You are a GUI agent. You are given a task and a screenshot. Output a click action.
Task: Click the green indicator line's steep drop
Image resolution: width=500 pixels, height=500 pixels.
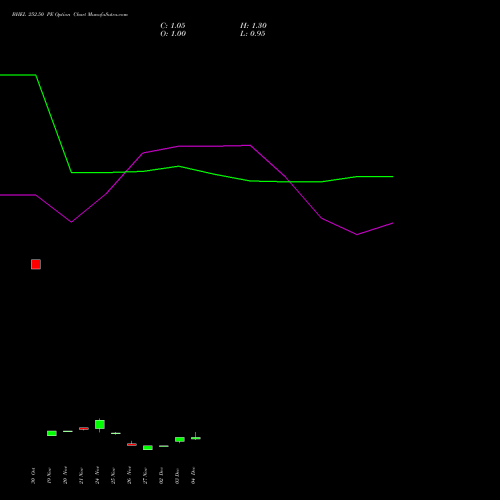pos(54,124)
